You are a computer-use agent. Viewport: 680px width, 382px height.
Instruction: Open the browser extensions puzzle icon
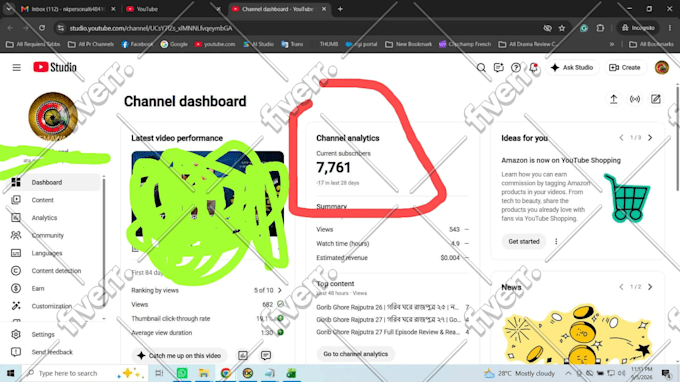click(600, 28)
